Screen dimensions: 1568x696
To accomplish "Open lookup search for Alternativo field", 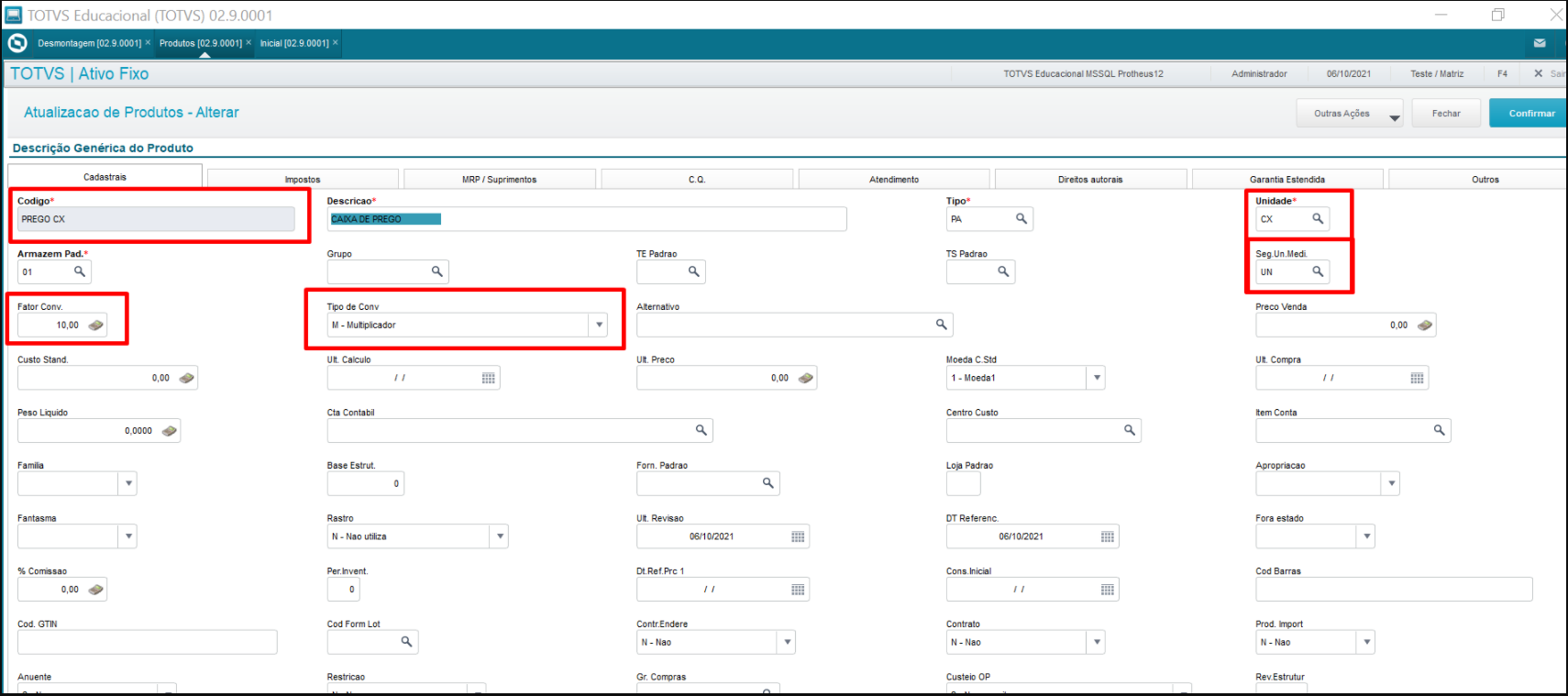I will point(941,325).
